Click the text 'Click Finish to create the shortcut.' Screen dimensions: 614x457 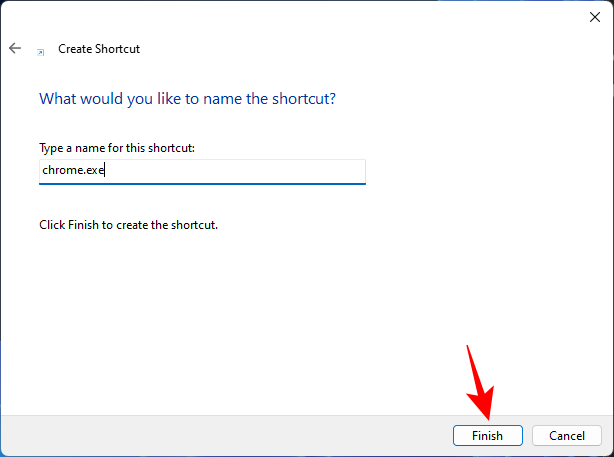[128, 225]
